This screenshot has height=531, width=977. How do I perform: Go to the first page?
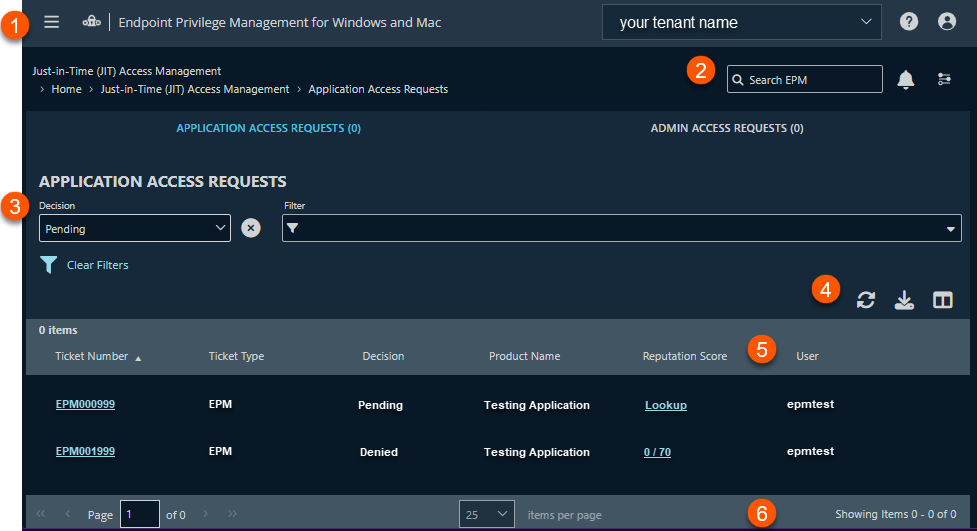(41, 514)
